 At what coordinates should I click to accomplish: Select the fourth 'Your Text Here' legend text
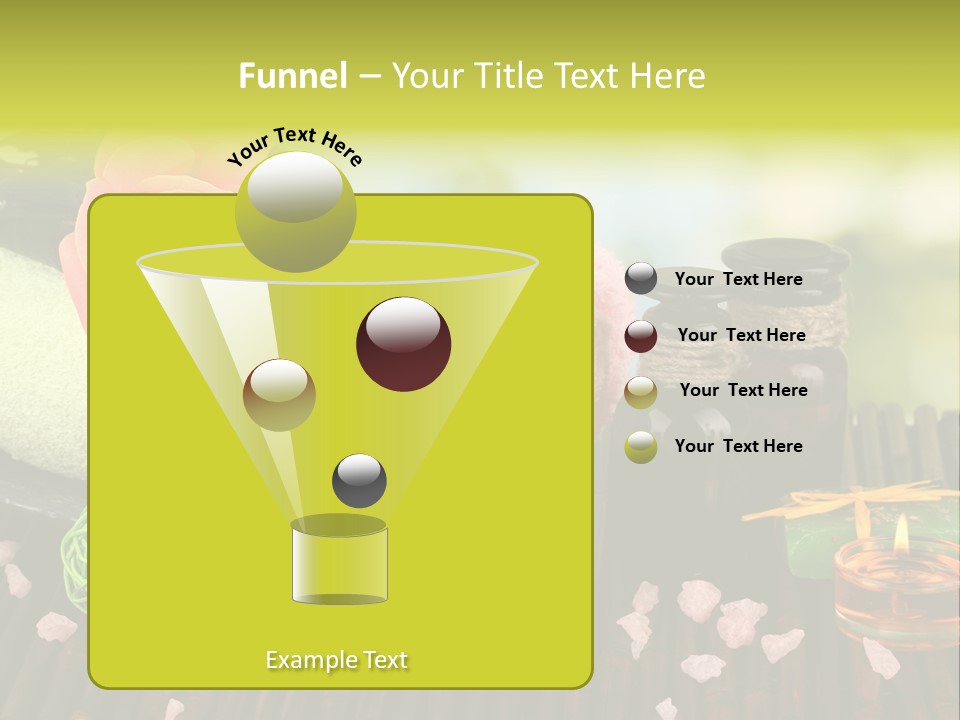click(x=739, y=447)
